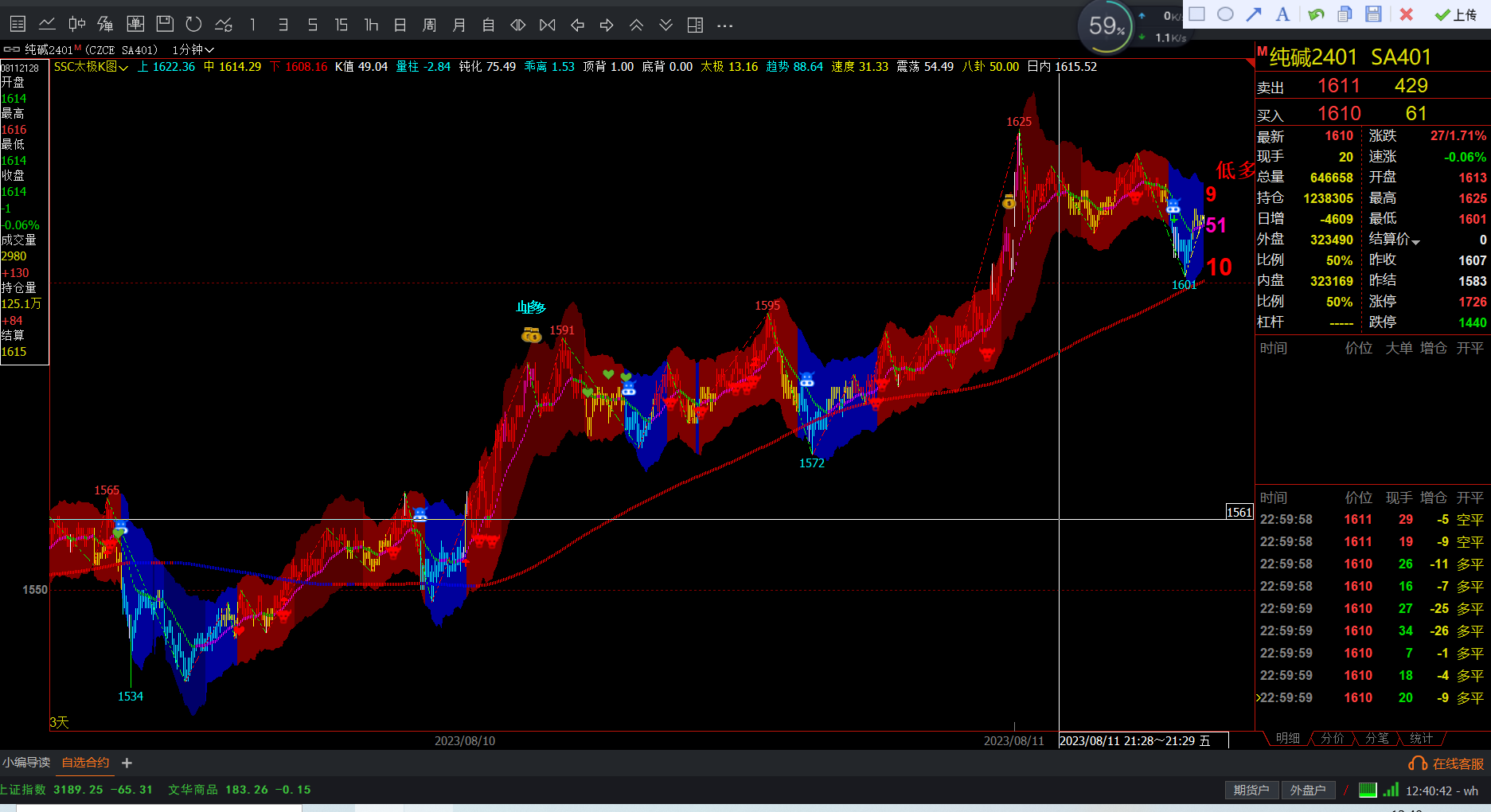
Task: Open the 1分钟 period dropdown
Action: pyautogui.click(x=193, y=49)
